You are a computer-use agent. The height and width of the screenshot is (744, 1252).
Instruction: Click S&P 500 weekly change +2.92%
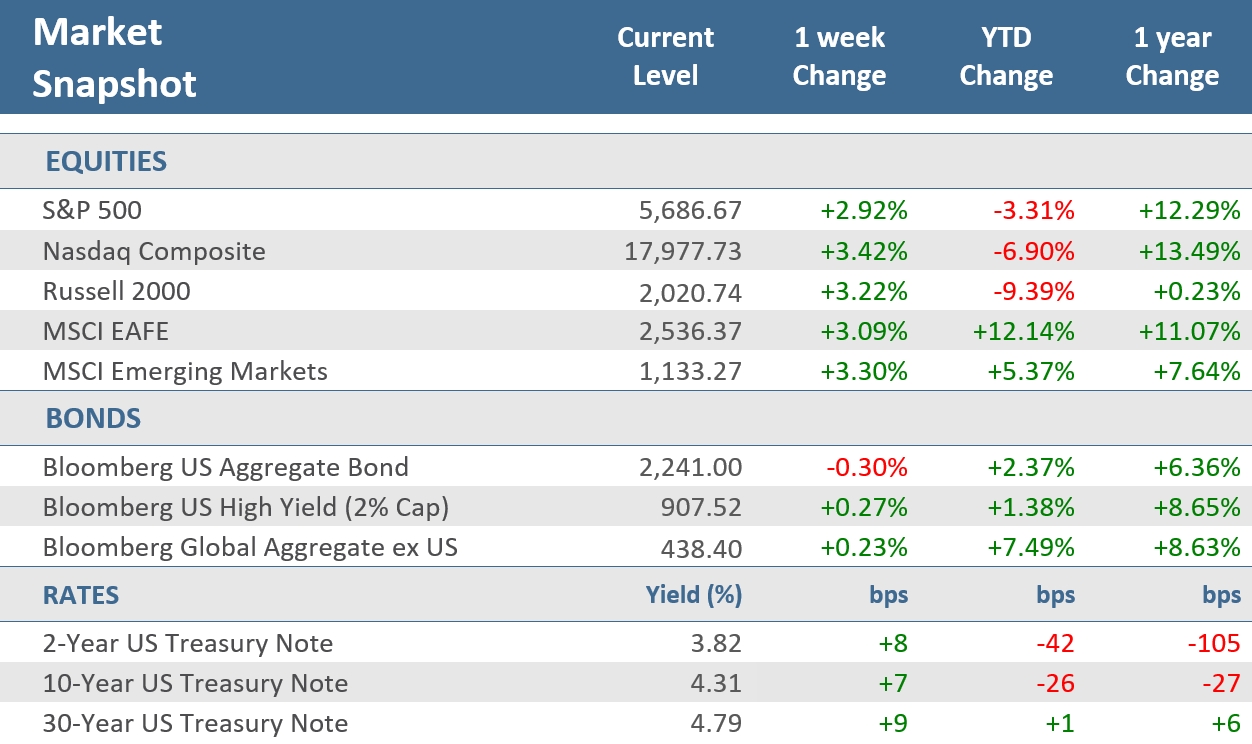(864, 211)
